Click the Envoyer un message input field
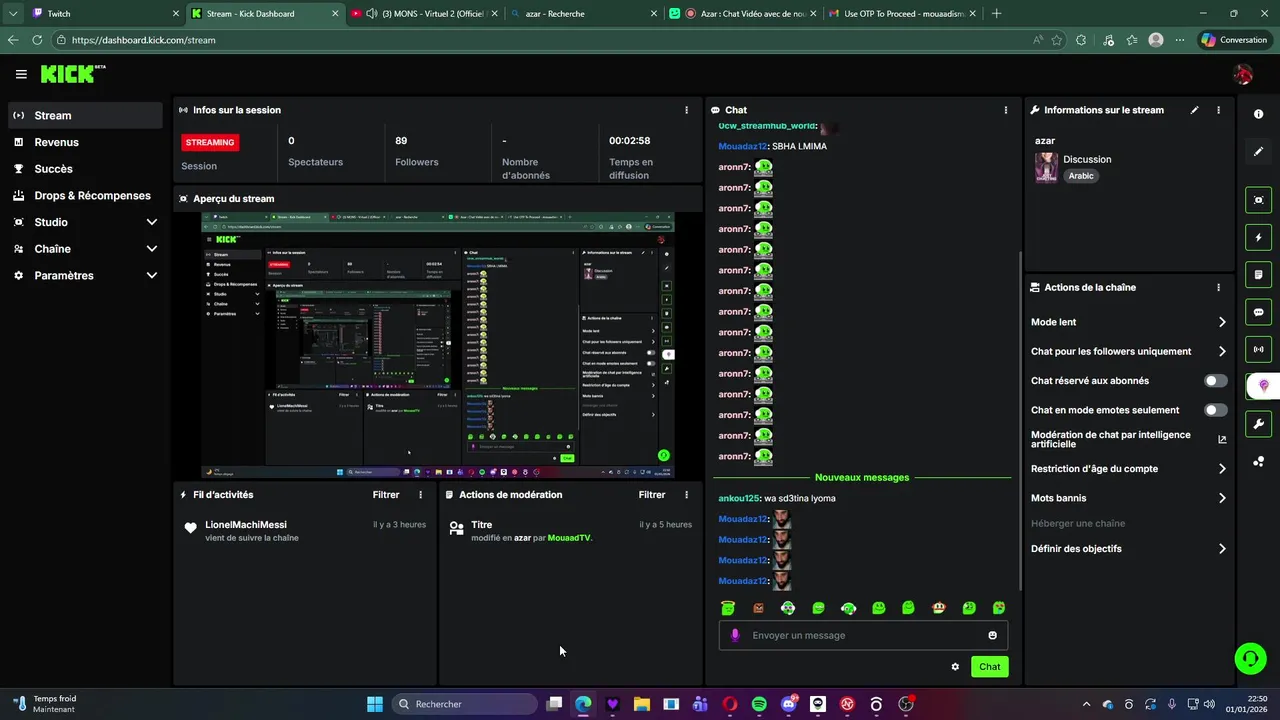 point(863,635)
